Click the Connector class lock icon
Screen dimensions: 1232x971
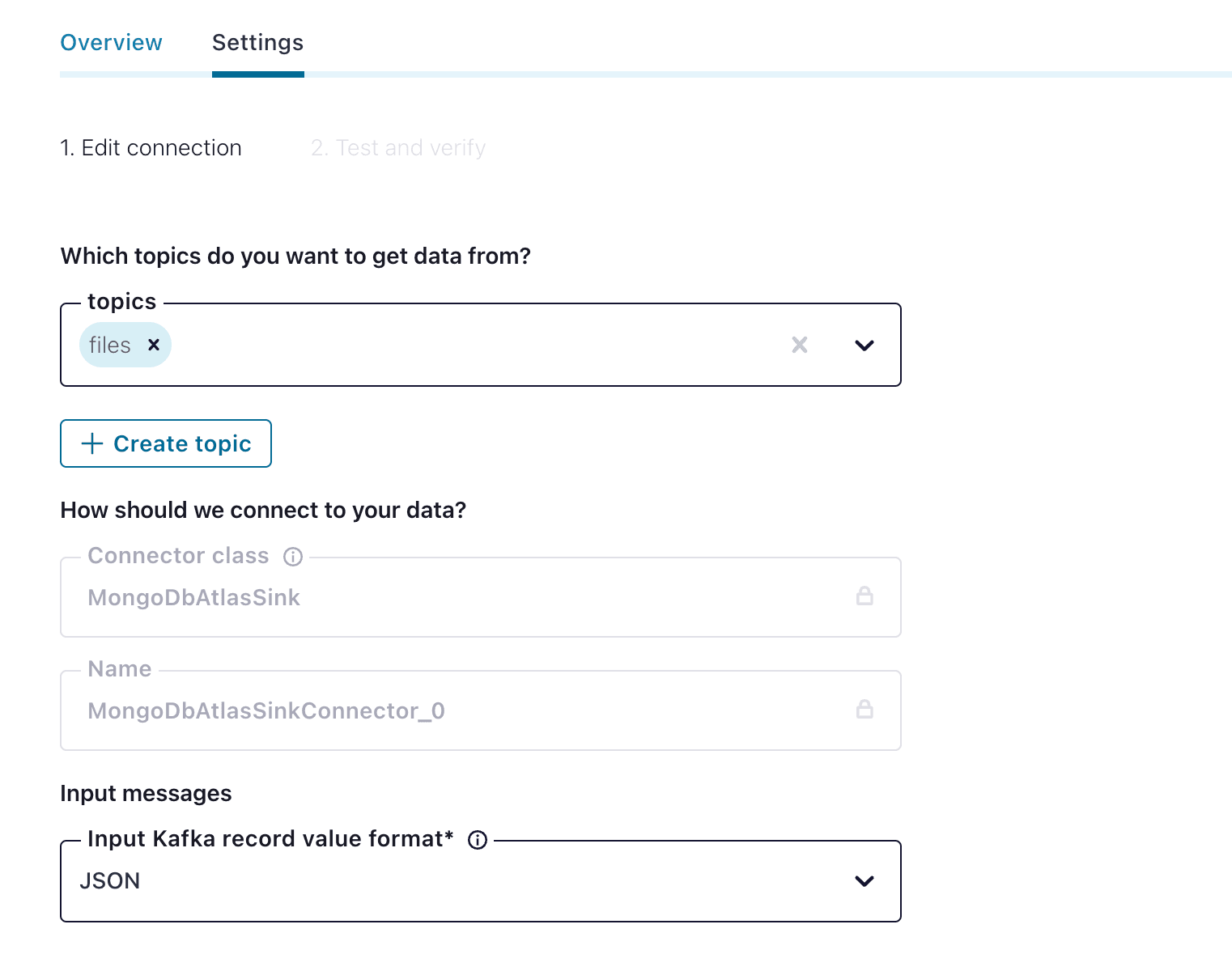tap(865, 596)
